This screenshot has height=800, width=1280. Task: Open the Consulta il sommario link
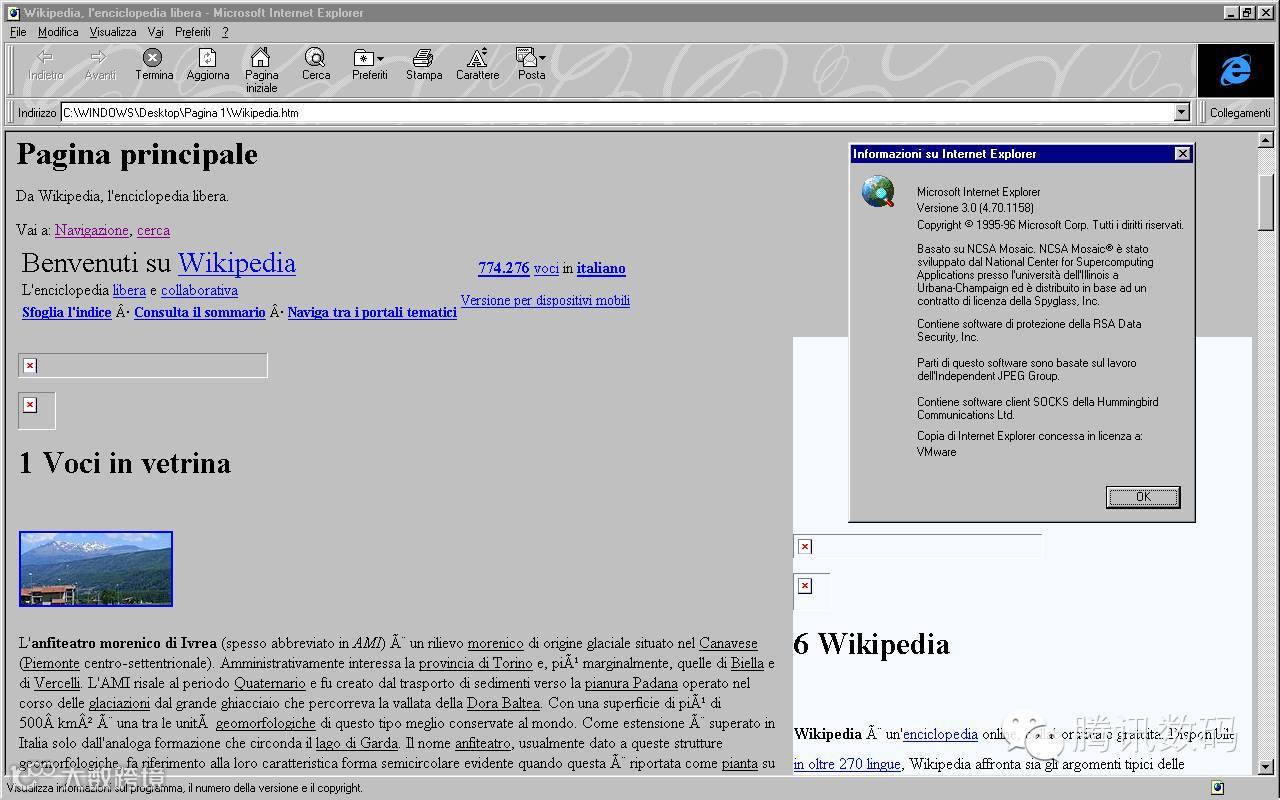(x=200, y=312)
